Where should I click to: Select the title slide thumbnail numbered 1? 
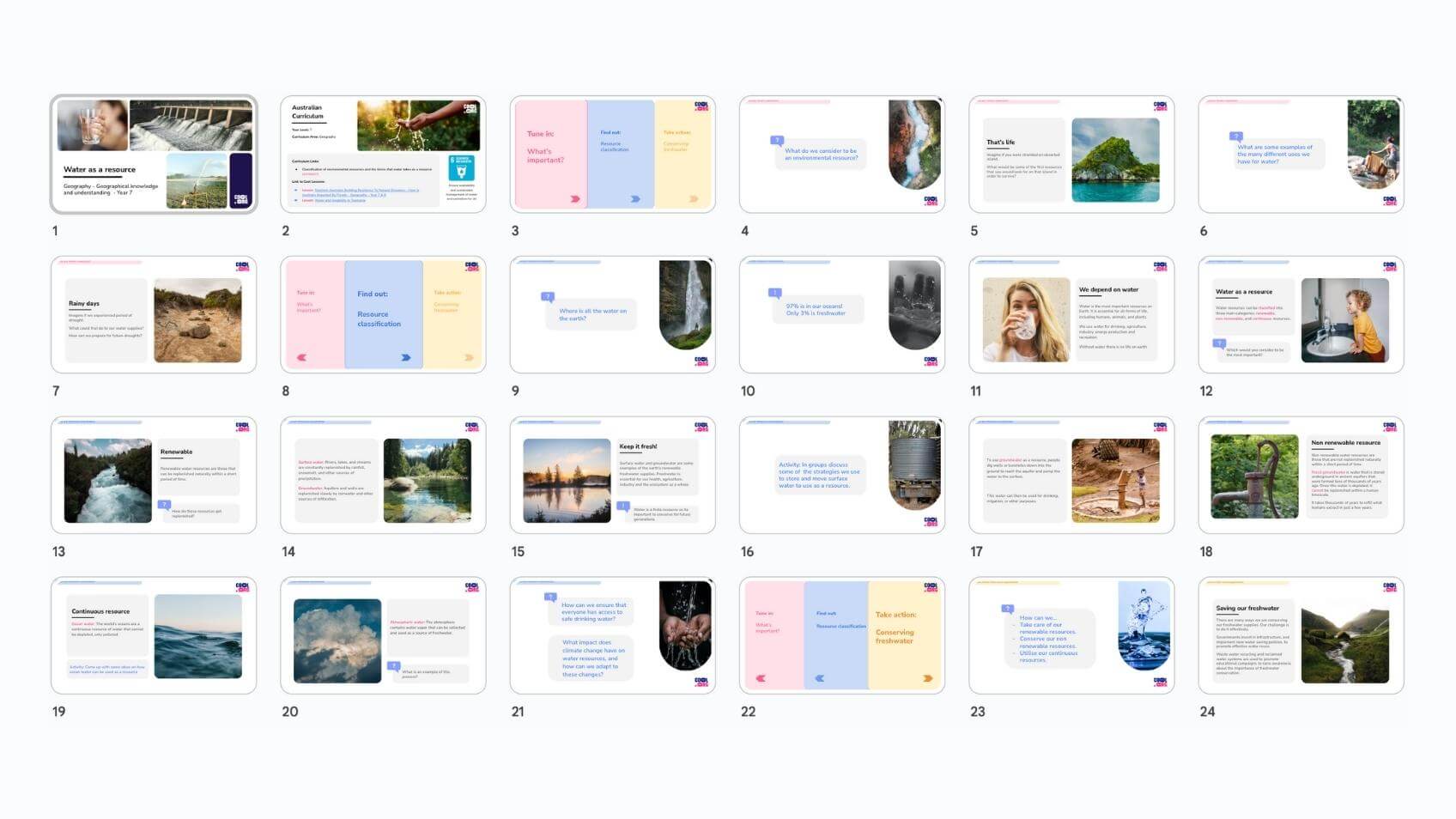point(154,155)
